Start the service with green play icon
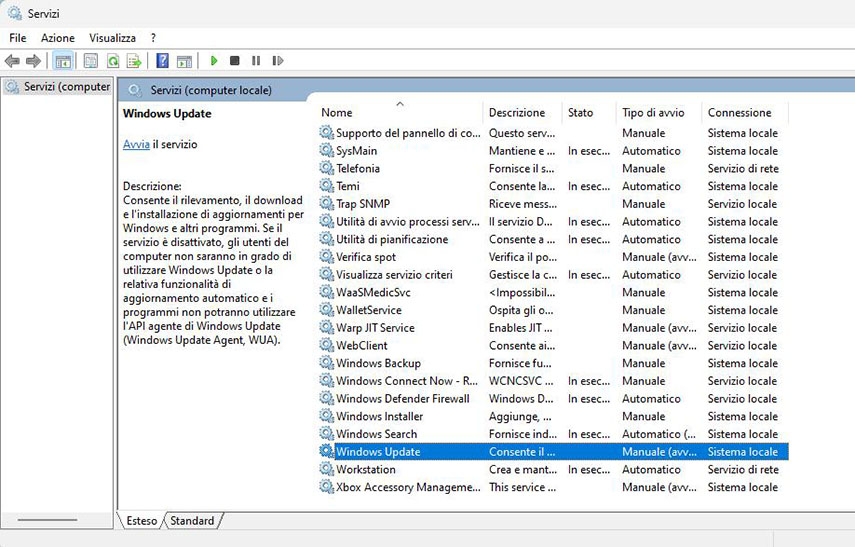The width and height of the screenshot is (855, 547). (x=214, y=61)
